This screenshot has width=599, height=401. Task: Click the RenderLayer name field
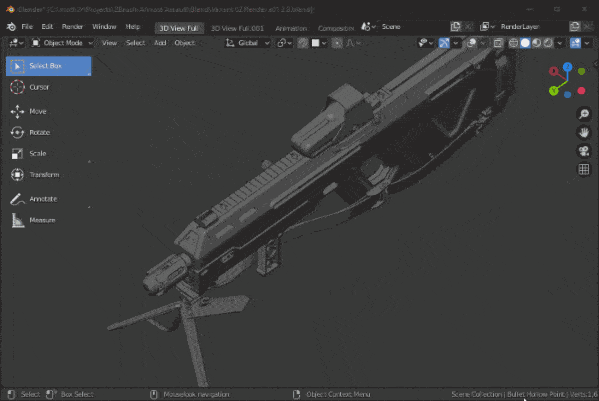[532, 27]
